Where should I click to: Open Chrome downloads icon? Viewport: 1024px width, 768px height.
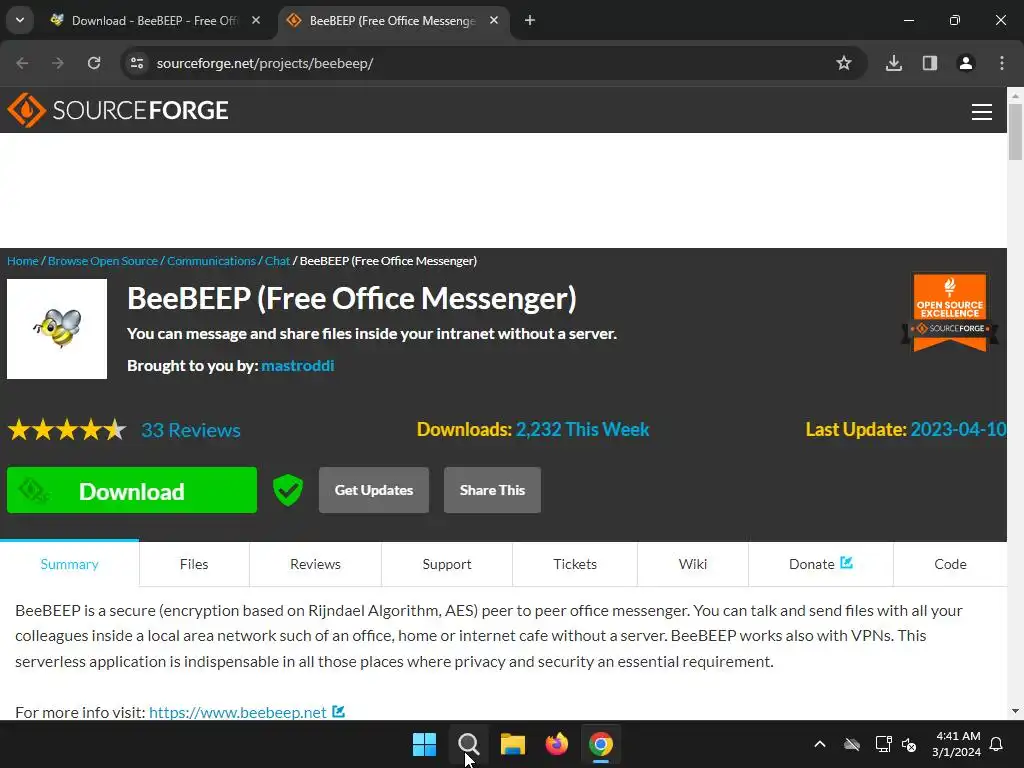click(893, 63)
